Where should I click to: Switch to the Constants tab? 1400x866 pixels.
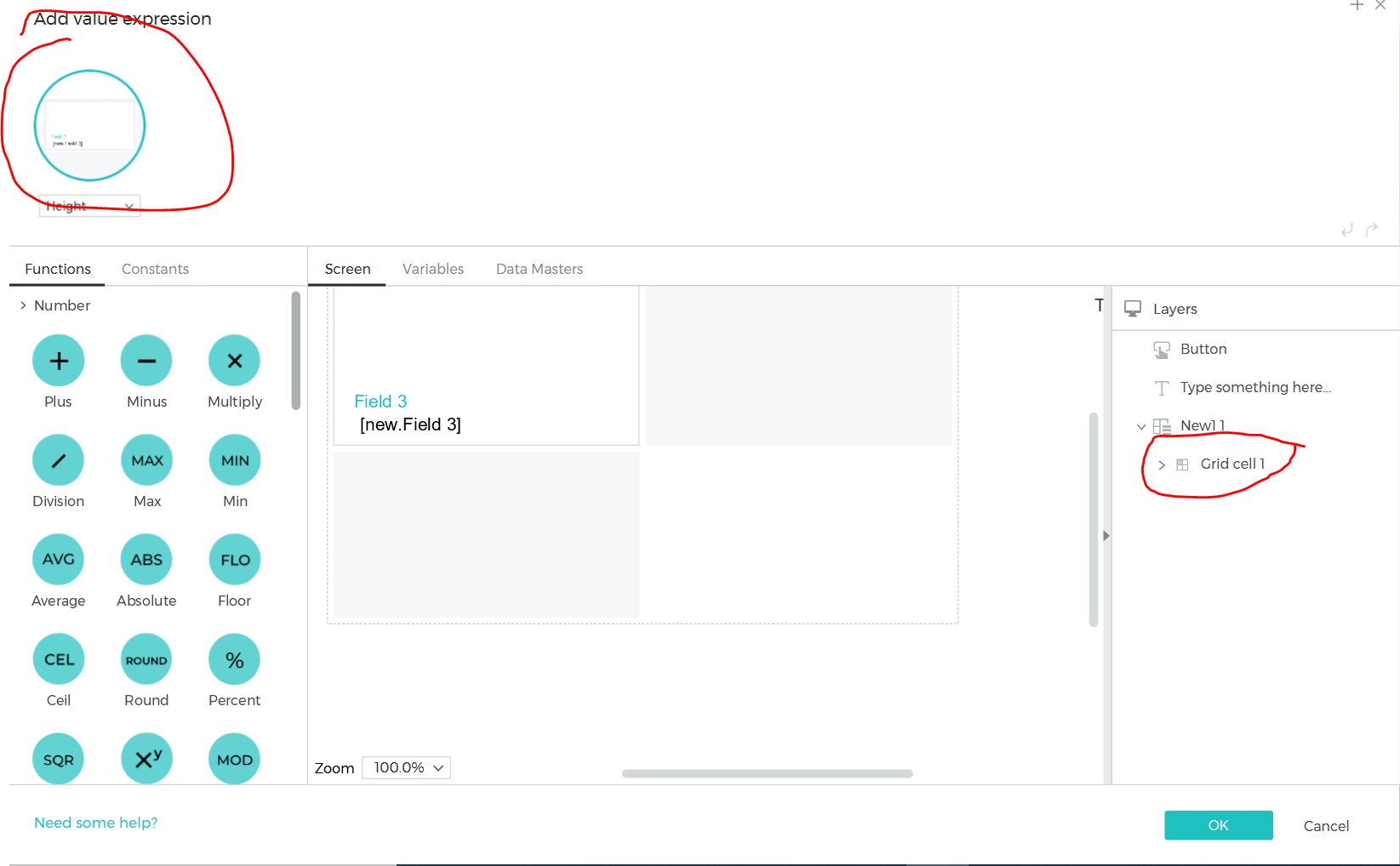tap(155, 269)
